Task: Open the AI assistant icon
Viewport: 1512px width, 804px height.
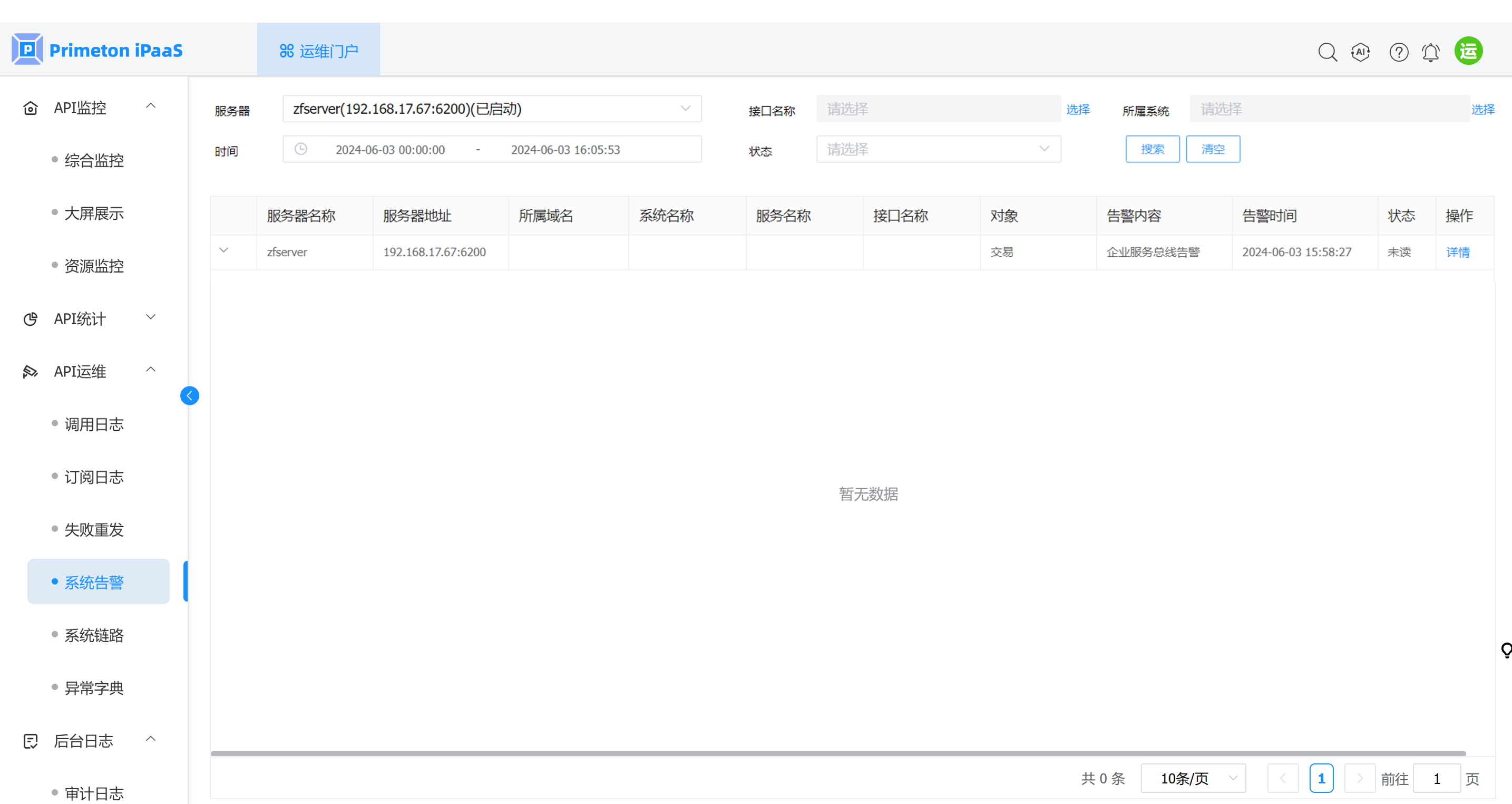Action: click(1360, 52)
